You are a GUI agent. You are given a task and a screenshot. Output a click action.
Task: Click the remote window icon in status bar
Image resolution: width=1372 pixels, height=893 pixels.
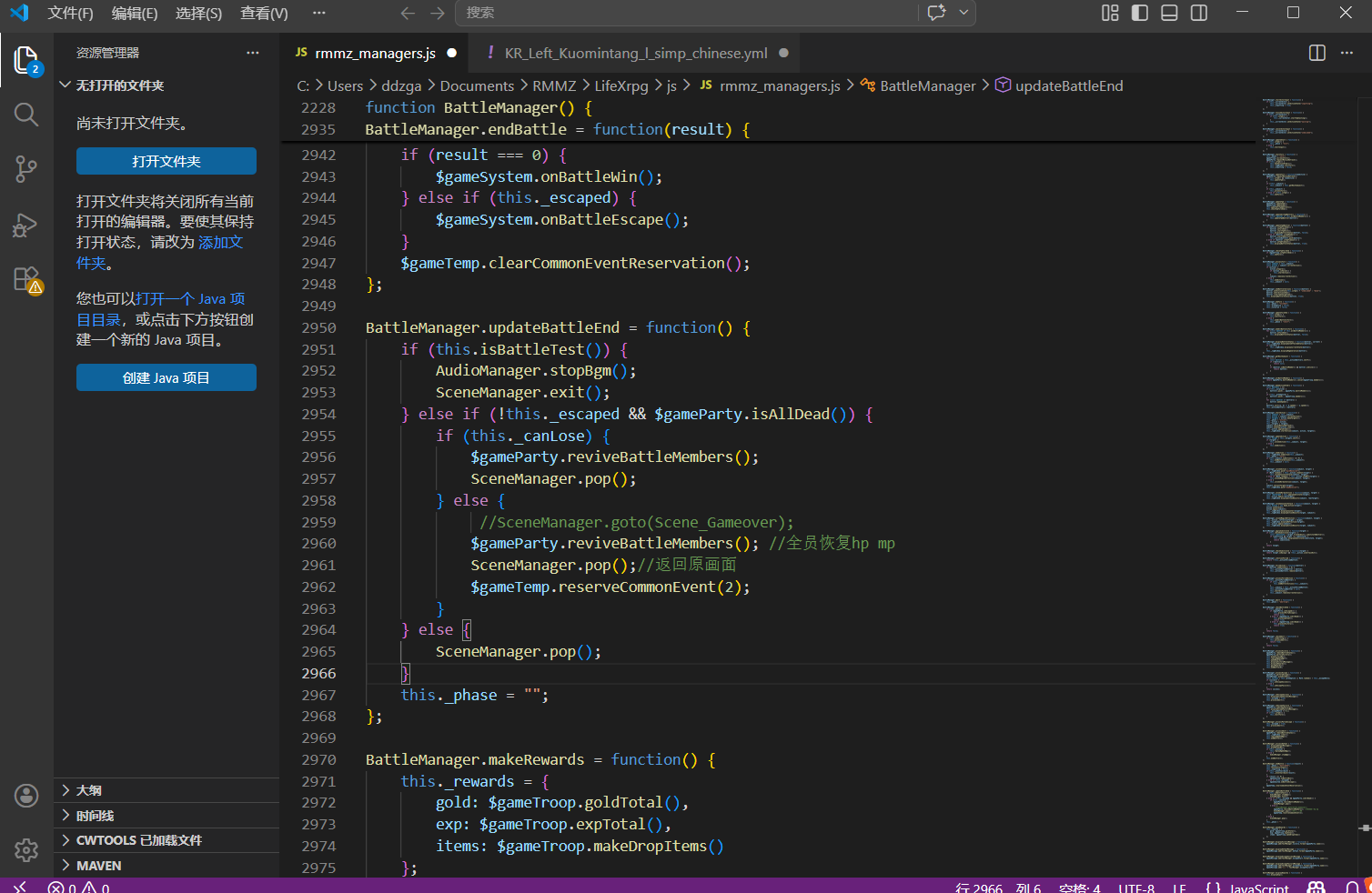(x=20, y=887)
